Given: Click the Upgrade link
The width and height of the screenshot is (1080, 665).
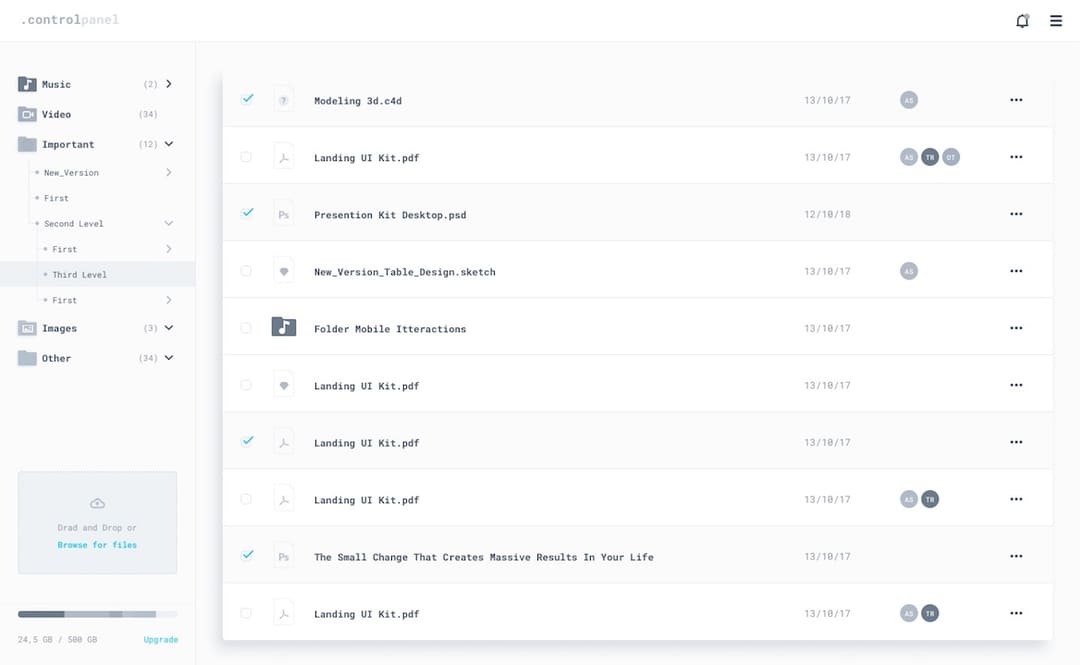Looking at the screenshot, I should (160, 638).
